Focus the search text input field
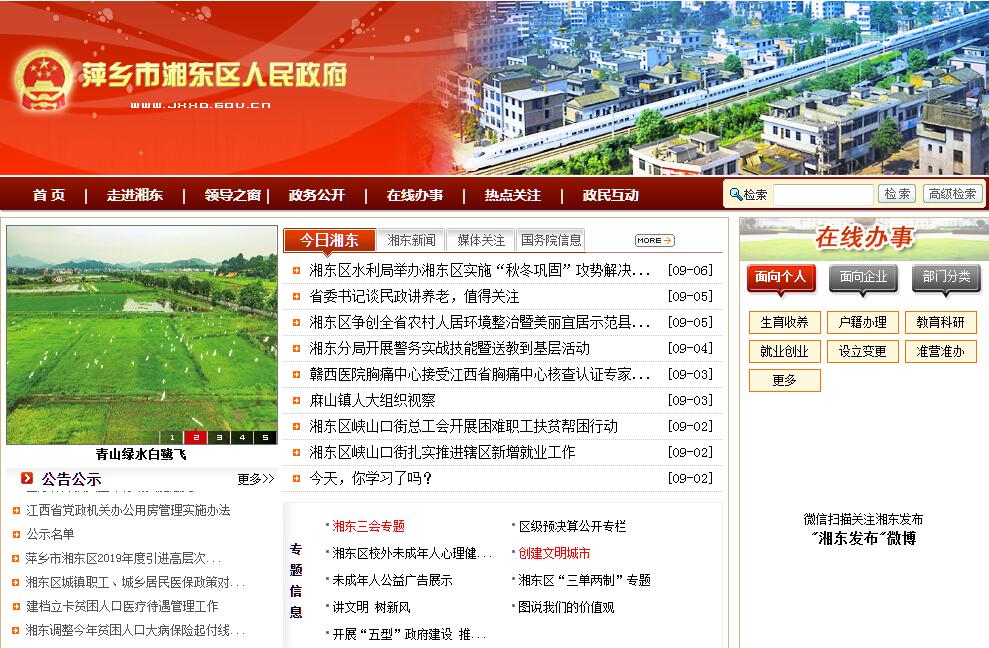The image size is (989, 648). pos(823,194)
